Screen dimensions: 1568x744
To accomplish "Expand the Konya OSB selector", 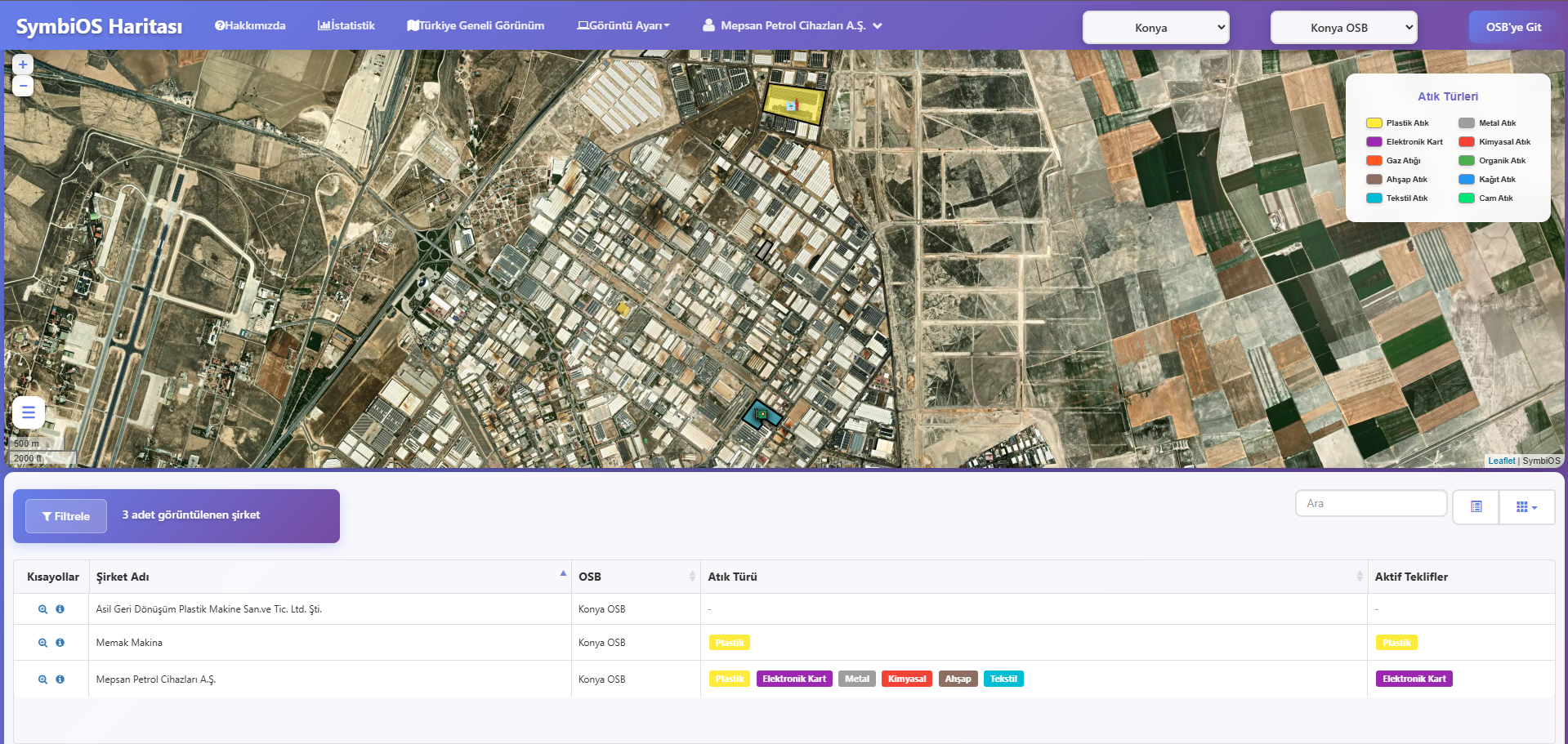I will 1343,28.
